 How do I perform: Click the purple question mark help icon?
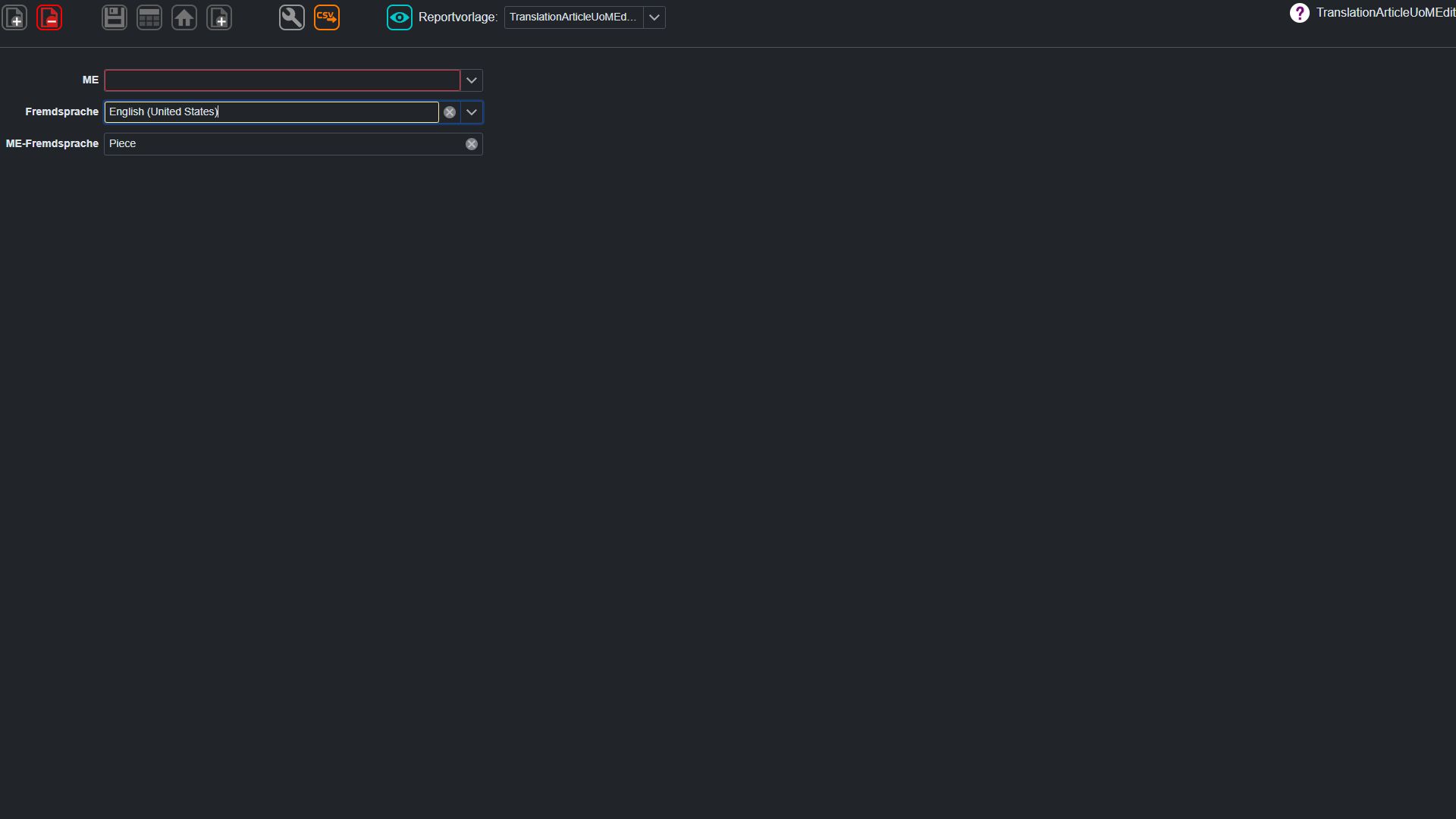click(x=1299, y=13)
